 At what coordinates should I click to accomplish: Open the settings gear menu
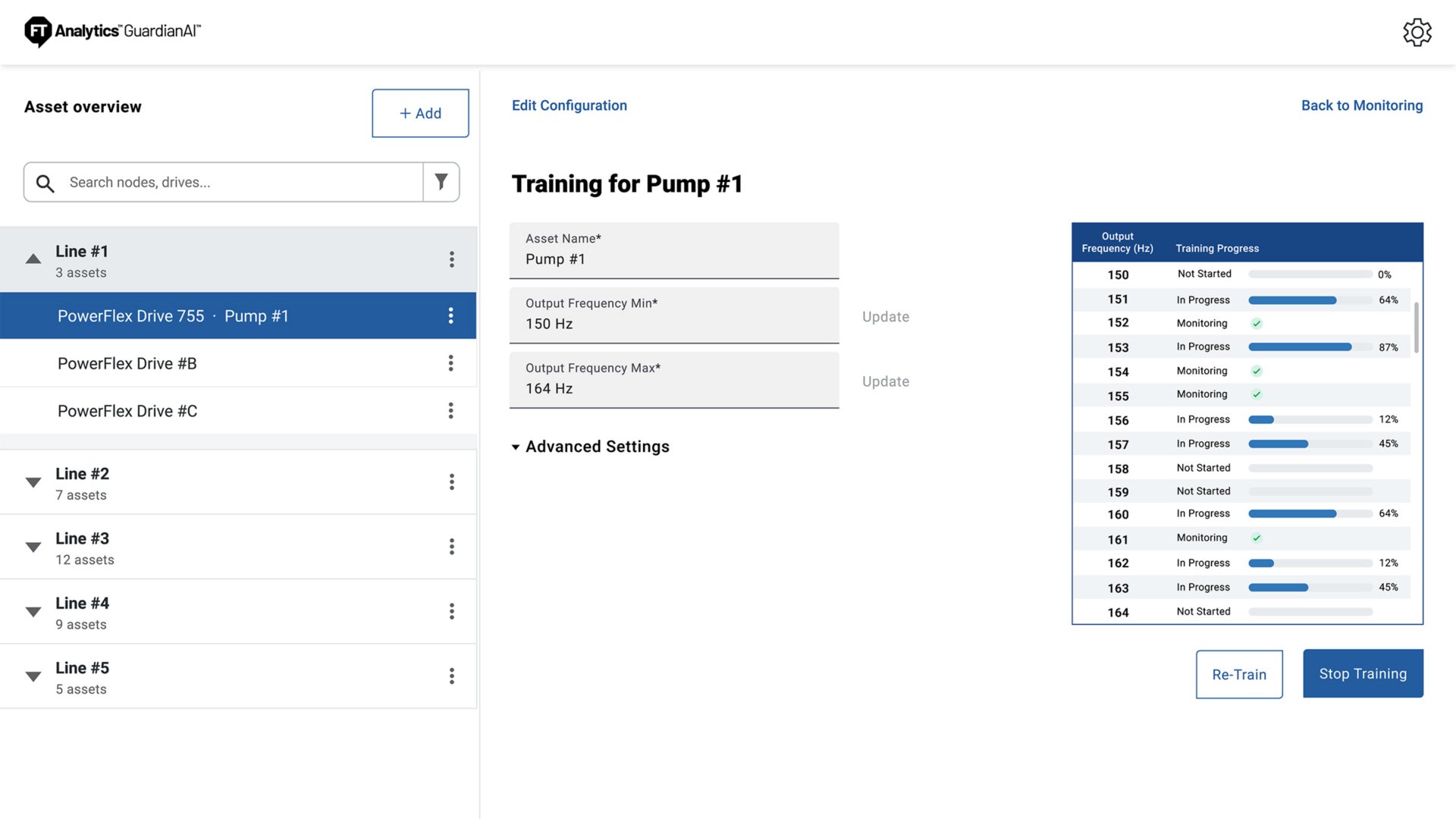tap(1417, 33)
